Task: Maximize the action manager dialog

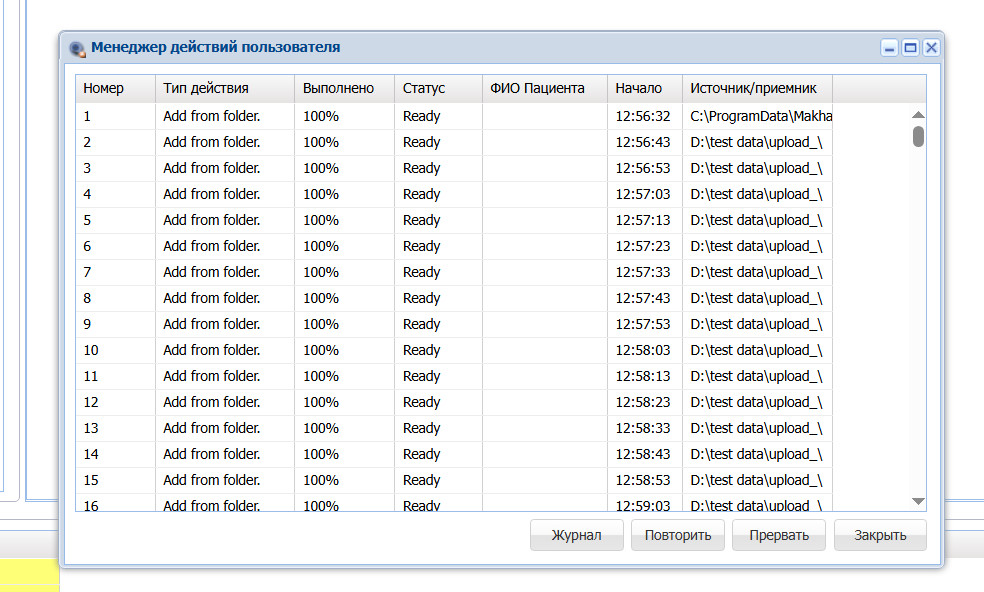Action: 911,48
